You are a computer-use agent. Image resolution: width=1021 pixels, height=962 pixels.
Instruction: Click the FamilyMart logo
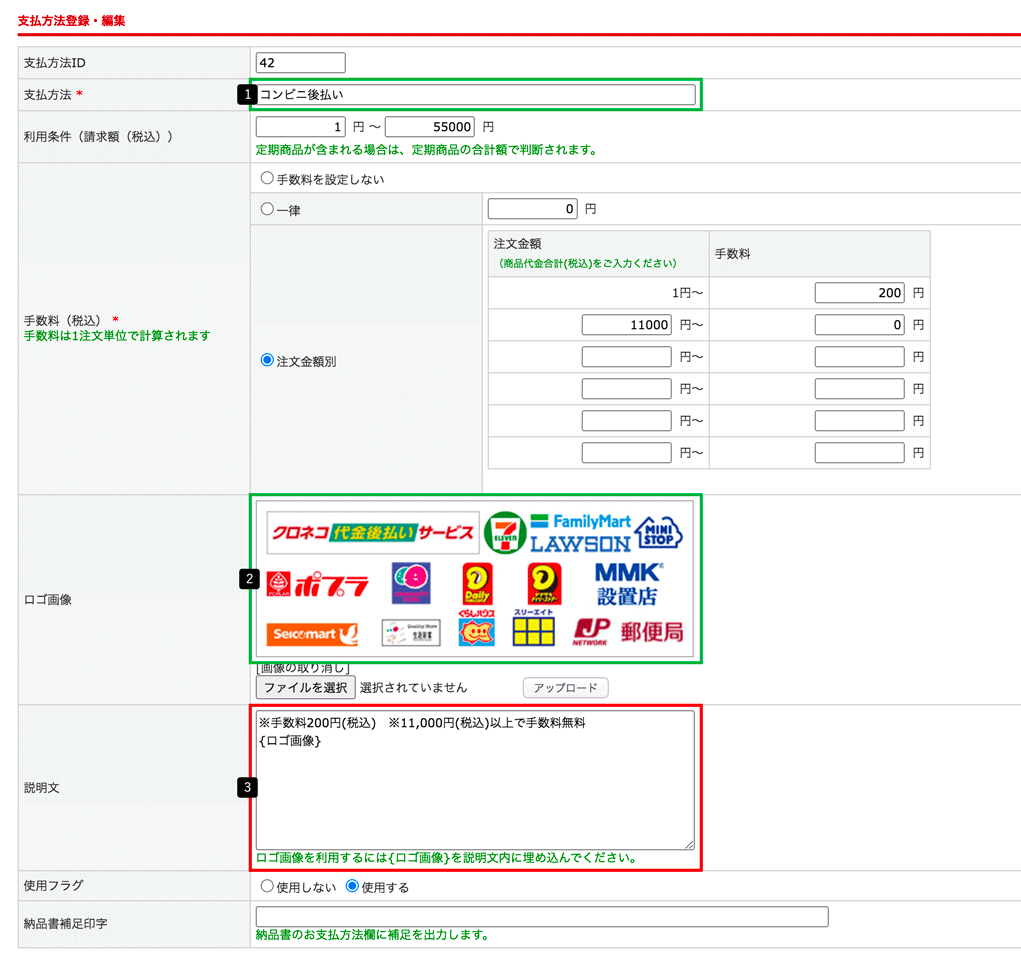(581, 521)
